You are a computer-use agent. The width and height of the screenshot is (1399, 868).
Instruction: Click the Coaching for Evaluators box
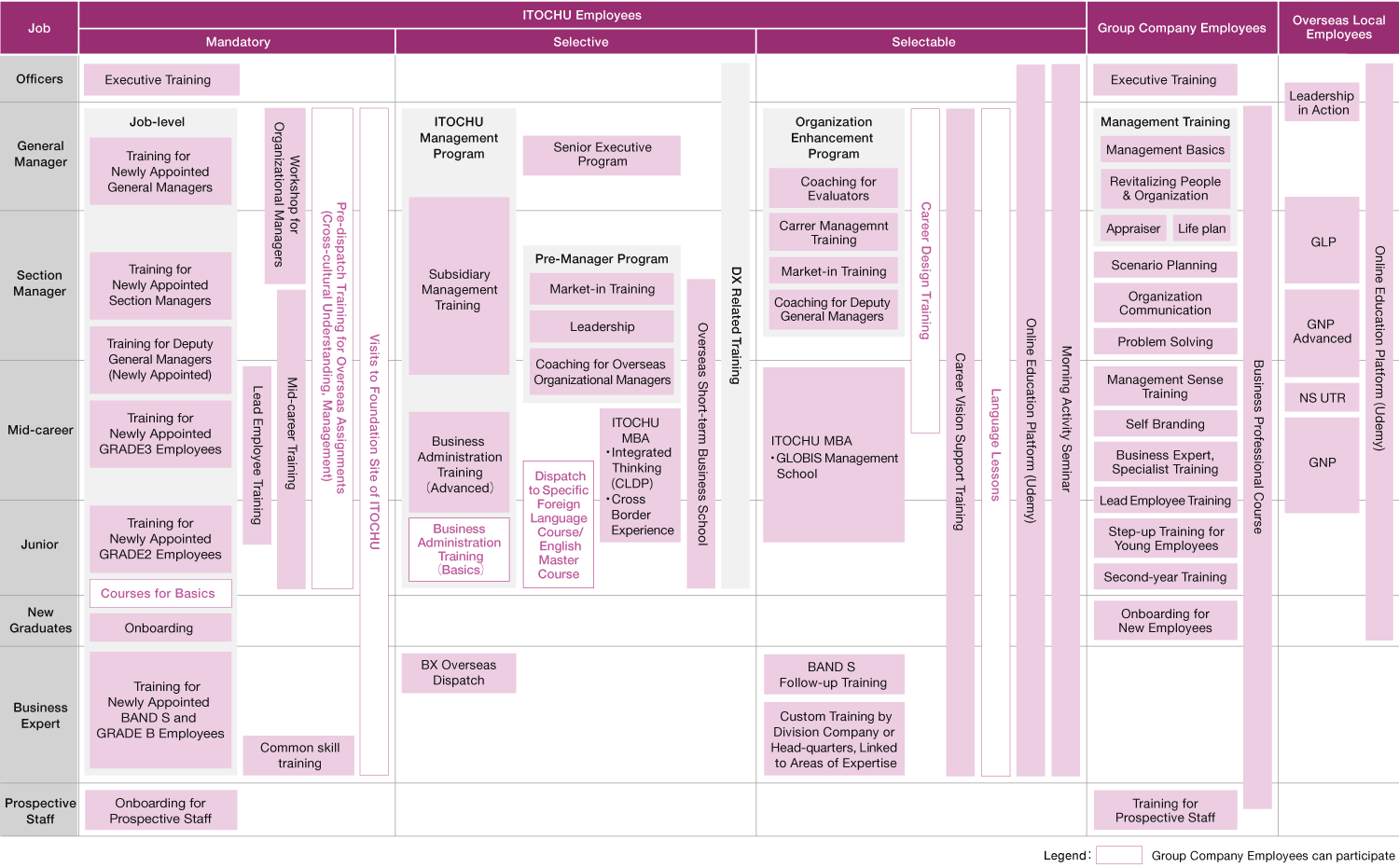(834, 188)
